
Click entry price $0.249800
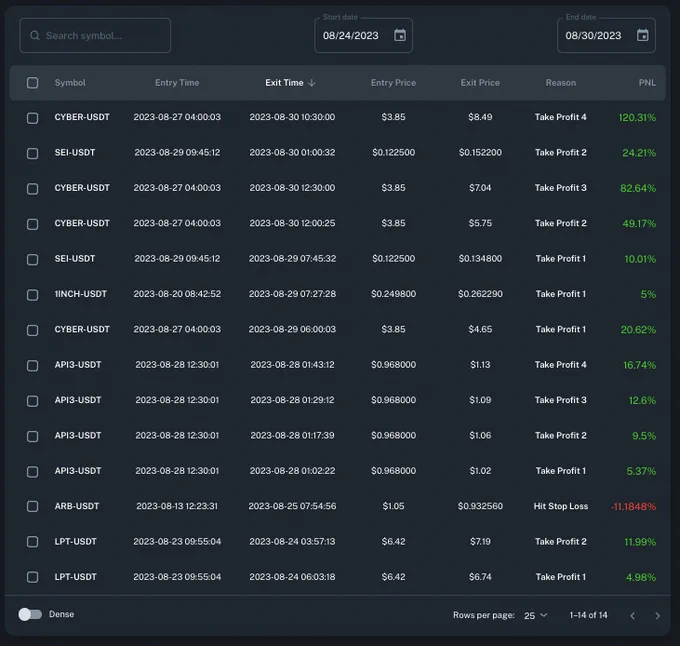point(393,294)
